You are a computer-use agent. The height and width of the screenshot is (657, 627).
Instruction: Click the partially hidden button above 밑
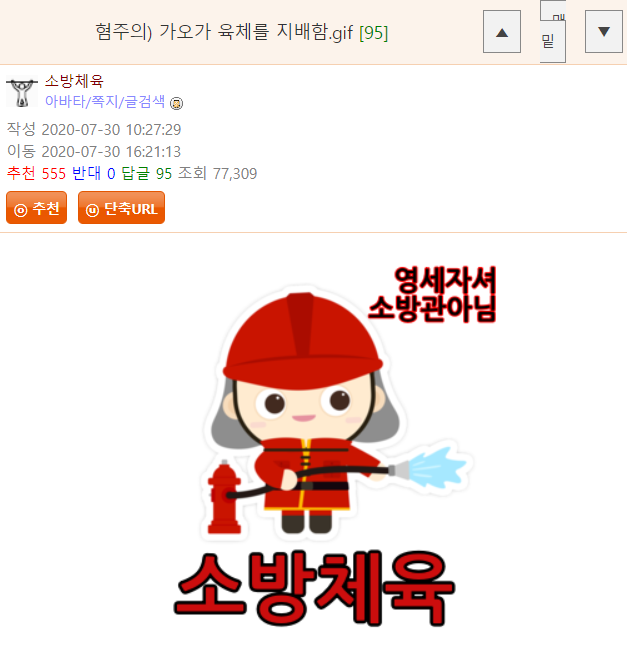(x=553, y=10)
